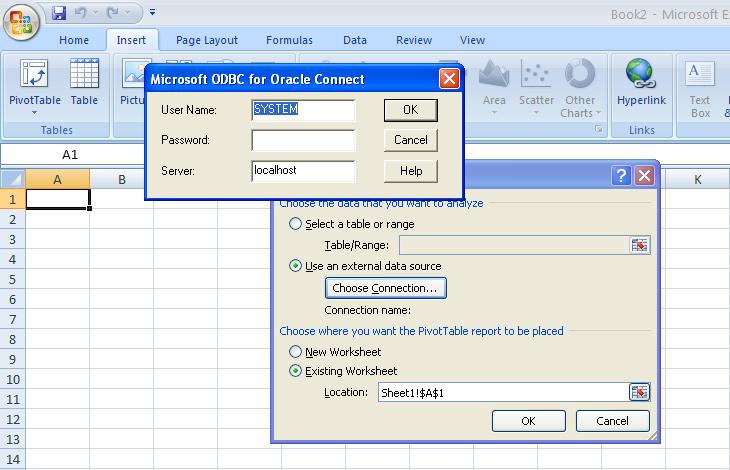
Task: Open the Page Layout tab
Action: [207, 40]
